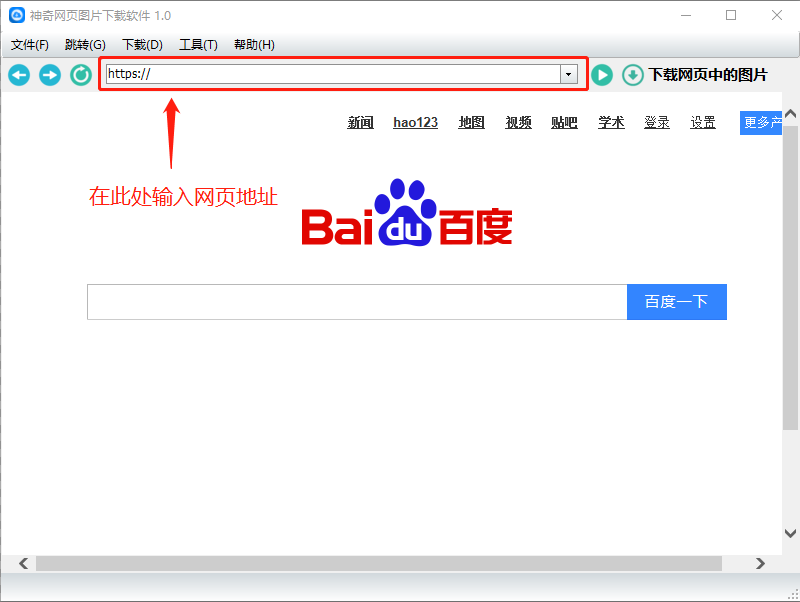Click the green play icon to load page
Screen dimensions: 800x602
pyautogui.click(x=601, y=75)
